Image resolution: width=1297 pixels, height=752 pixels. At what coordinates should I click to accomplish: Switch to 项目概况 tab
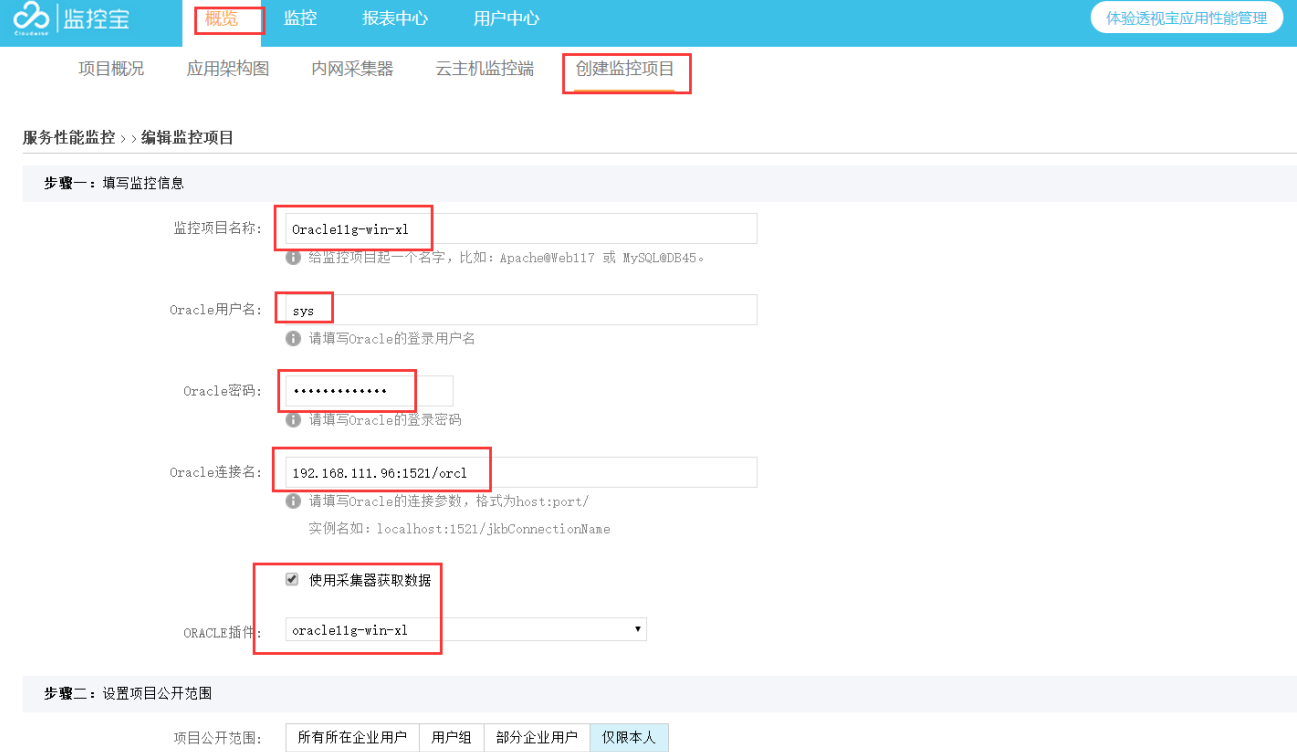111,69
